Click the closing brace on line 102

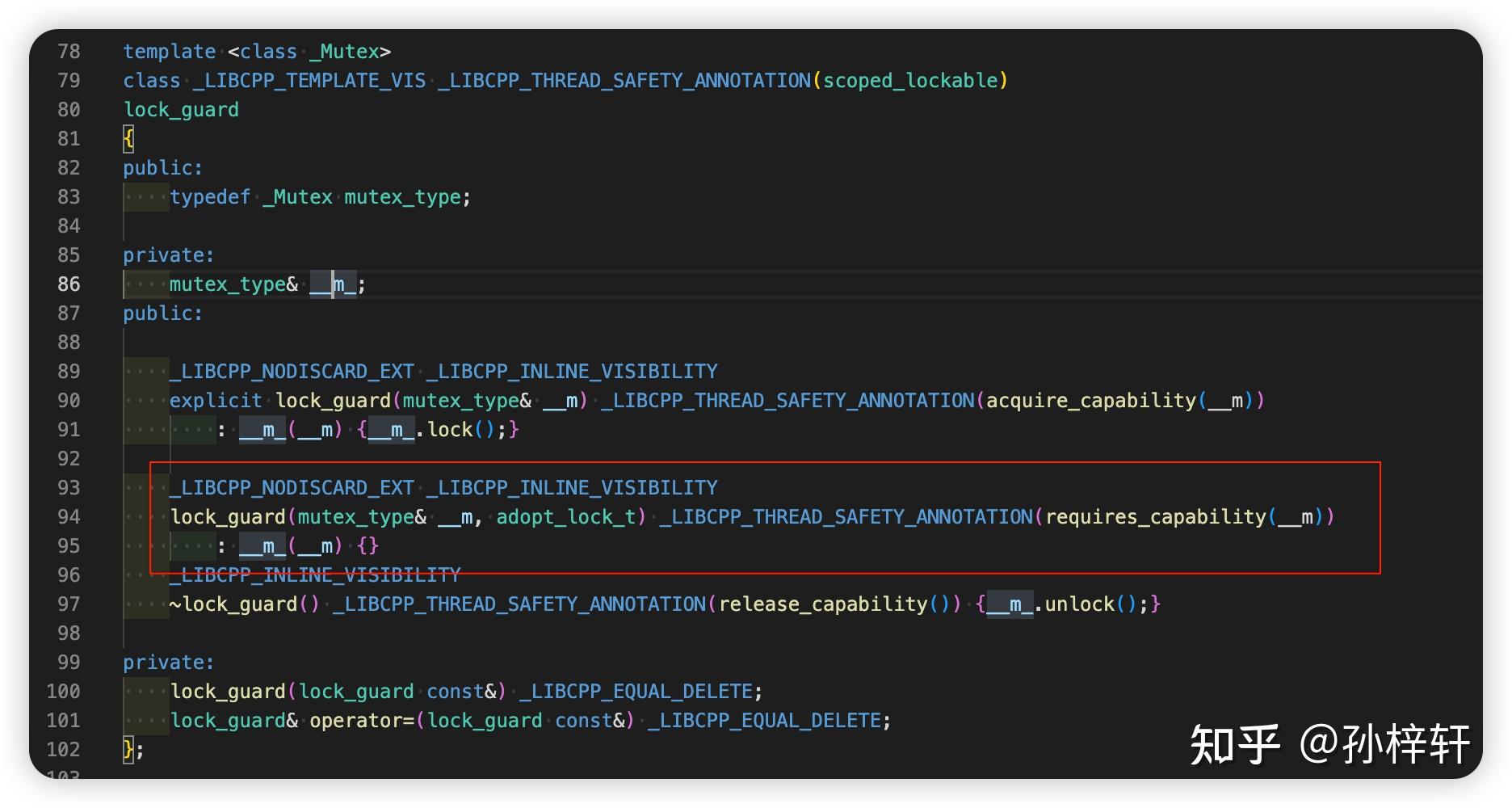[128, 750]
